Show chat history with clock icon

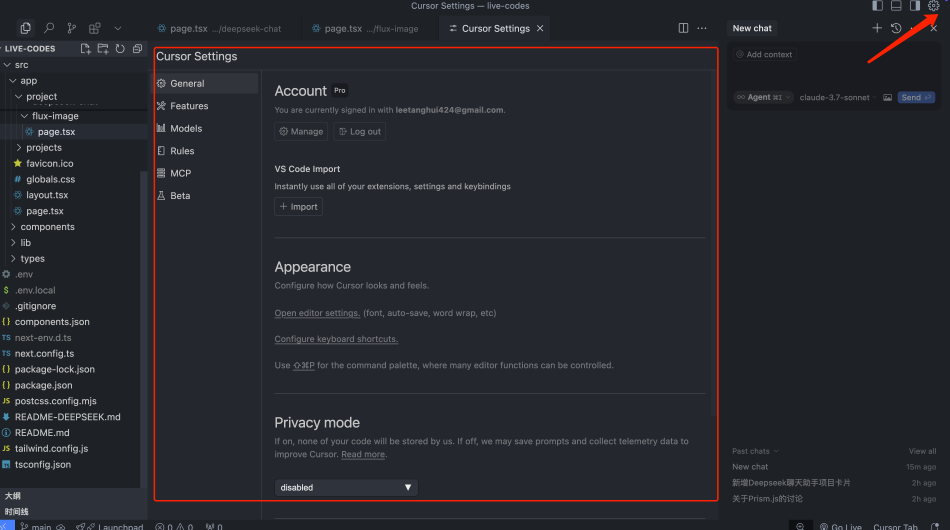896,28
